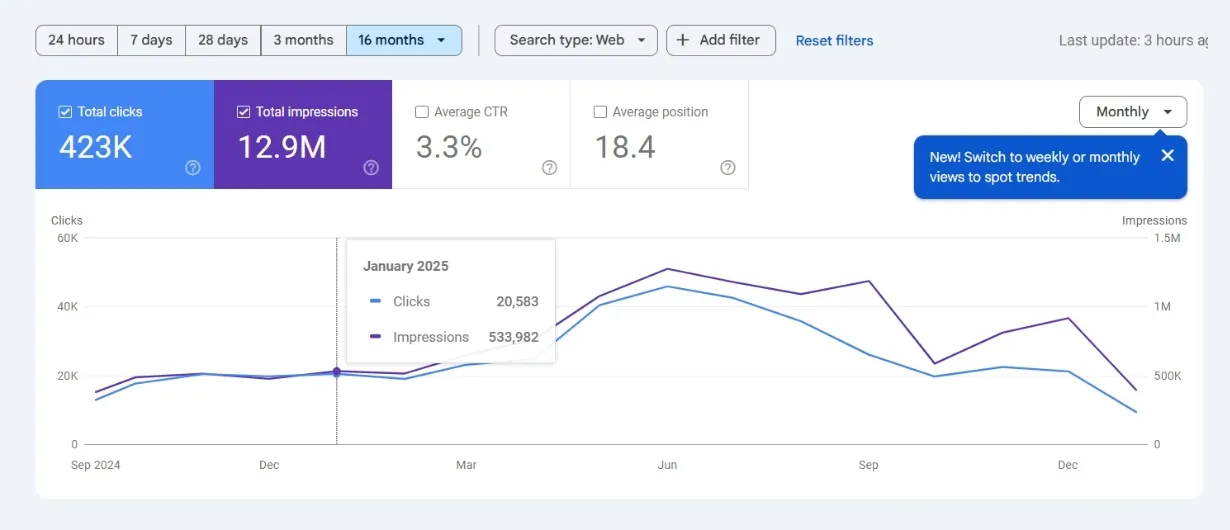Select the 3 months range
Viewport: 1230px width, 530px height.
pos(303,40)
